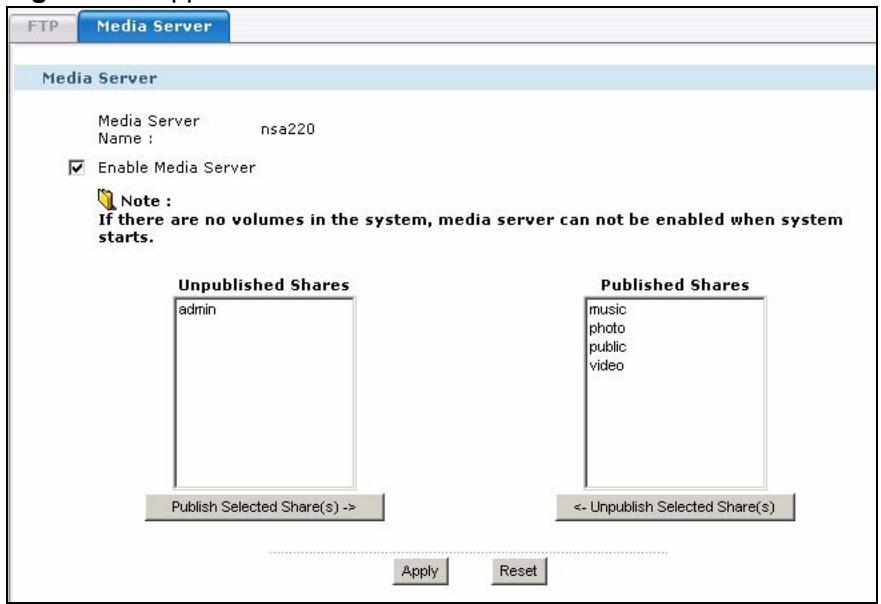Viewport: 881px width, 604px height.
Task: Select the music share in Published Shares
Action: (607, 310)
